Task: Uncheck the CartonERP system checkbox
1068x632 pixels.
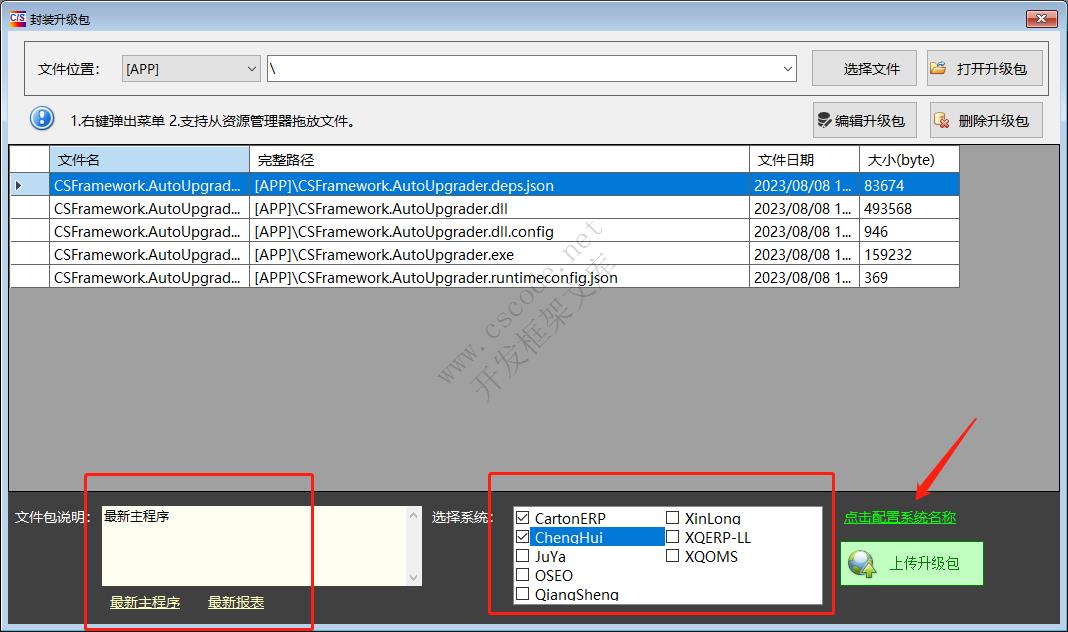Action: 521,517
